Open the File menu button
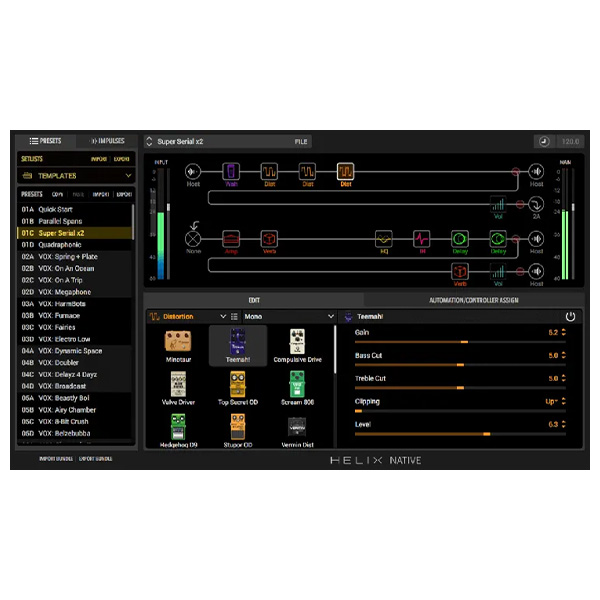The height and width of the screenshot is (600, 600). click(x=301, y=142)
